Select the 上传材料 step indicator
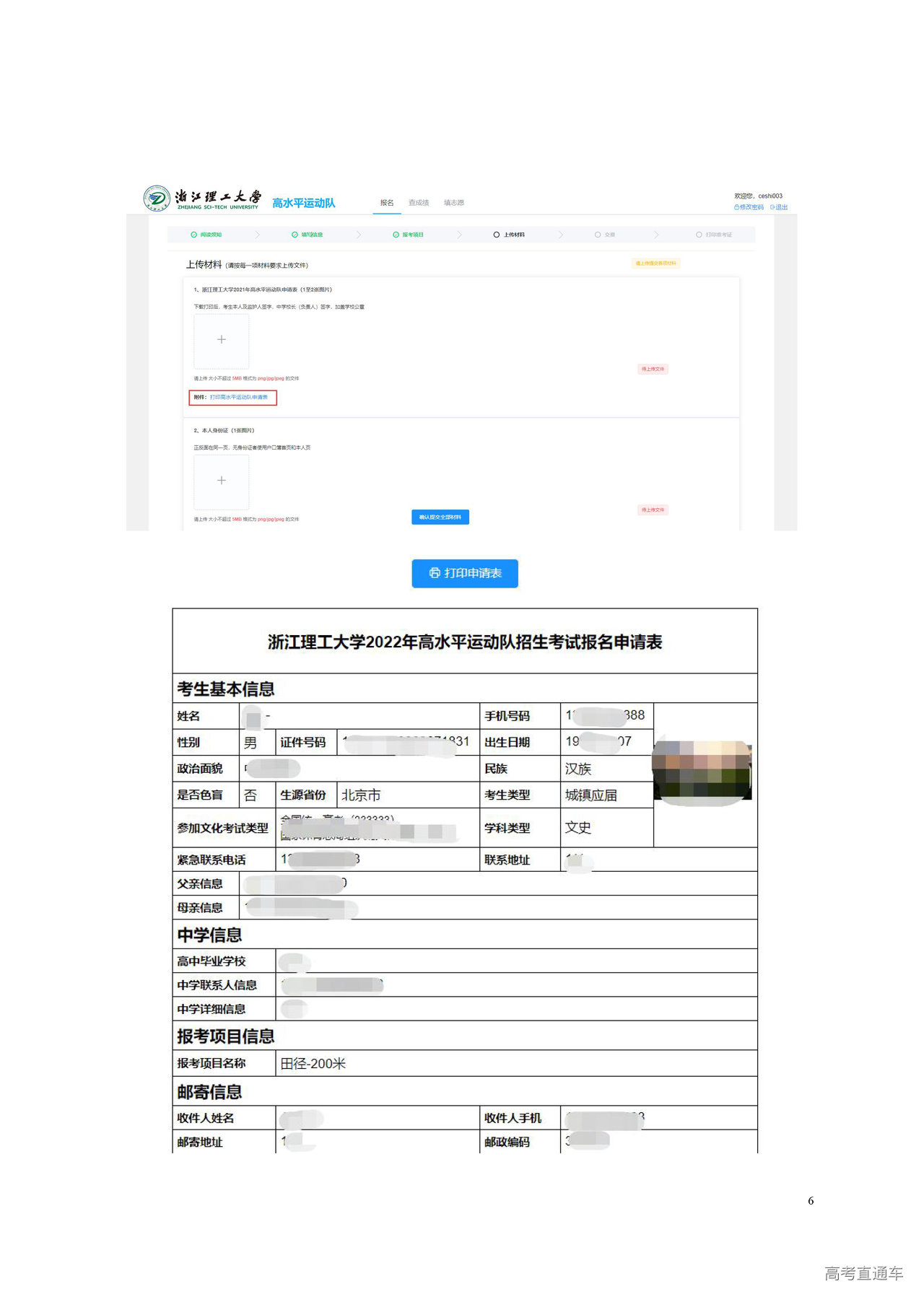Image resolution: width=924 pixels, height=1302 pixels. tap(509, 235)
